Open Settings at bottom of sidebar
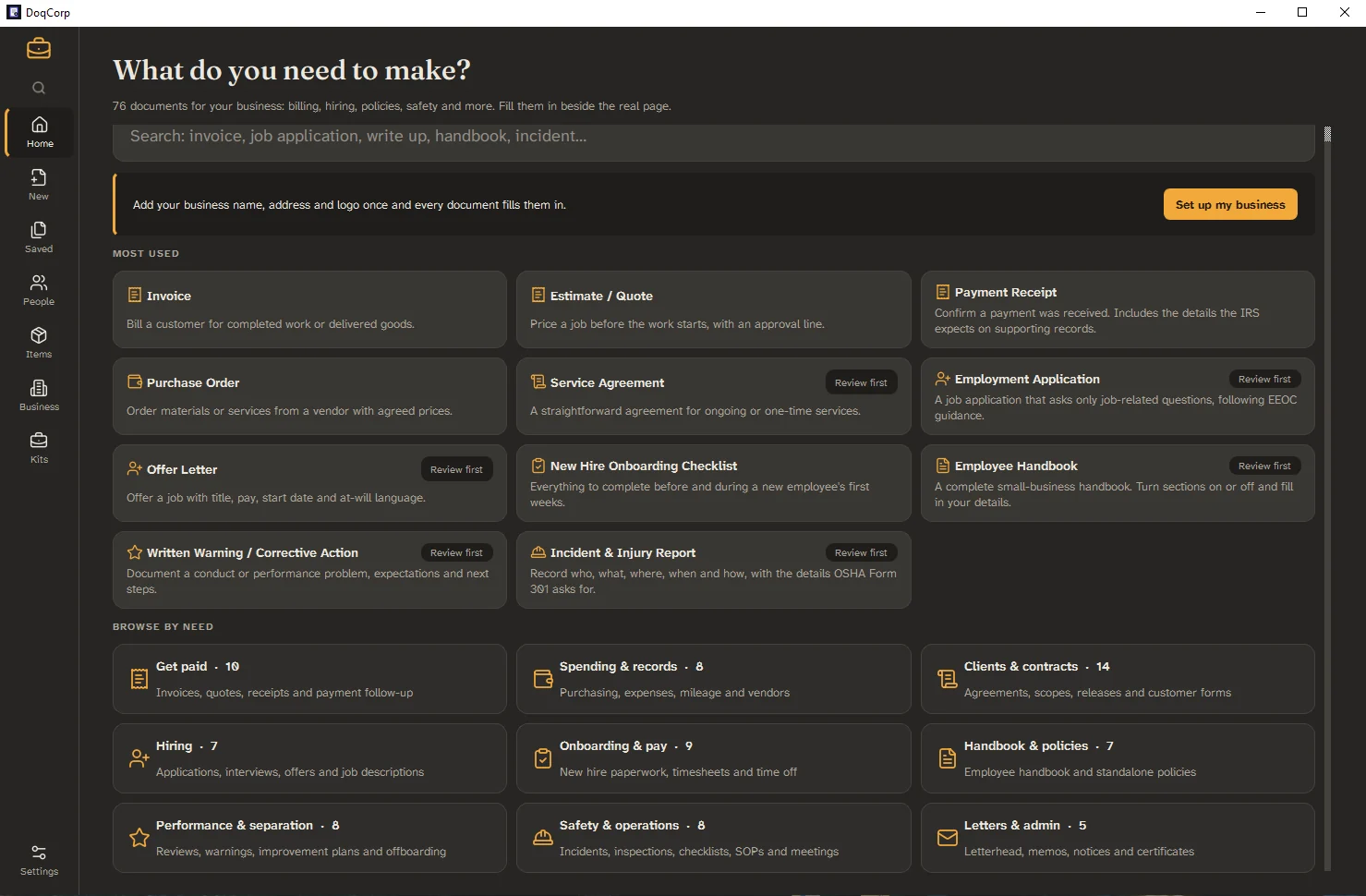The width and height of the screenshot is (1366, 896). 39,860
